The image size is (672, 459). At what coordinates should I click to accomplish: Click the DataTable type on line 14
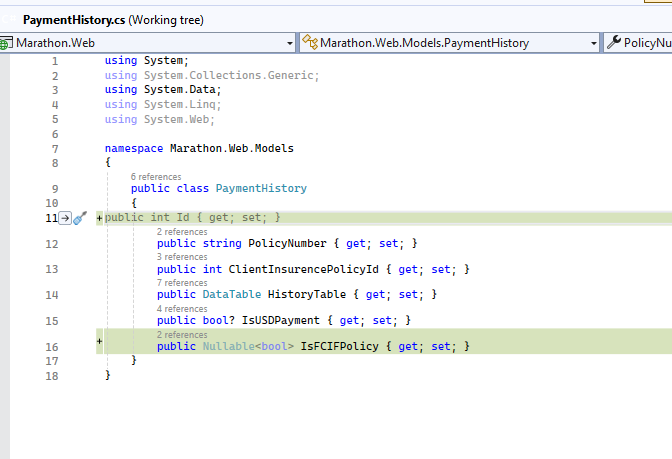click(231, 294)
